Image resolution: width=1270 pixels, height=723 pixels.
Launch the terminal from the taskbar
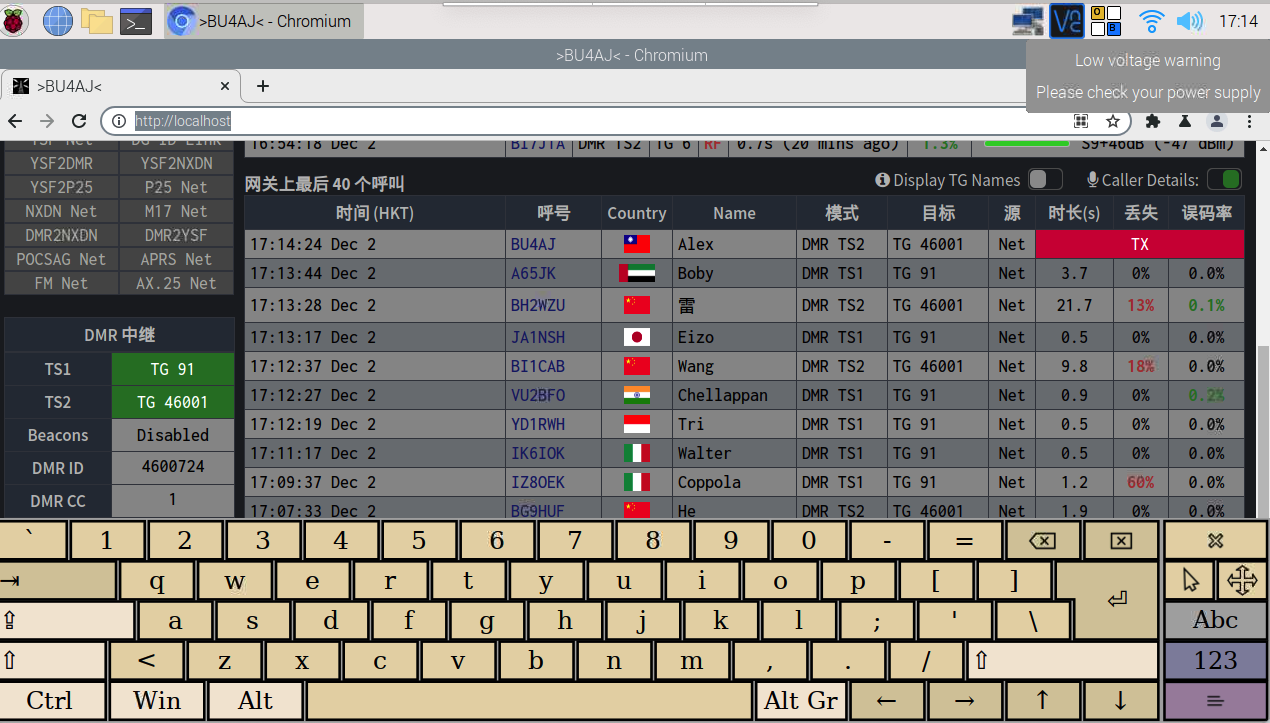[135, 20]
